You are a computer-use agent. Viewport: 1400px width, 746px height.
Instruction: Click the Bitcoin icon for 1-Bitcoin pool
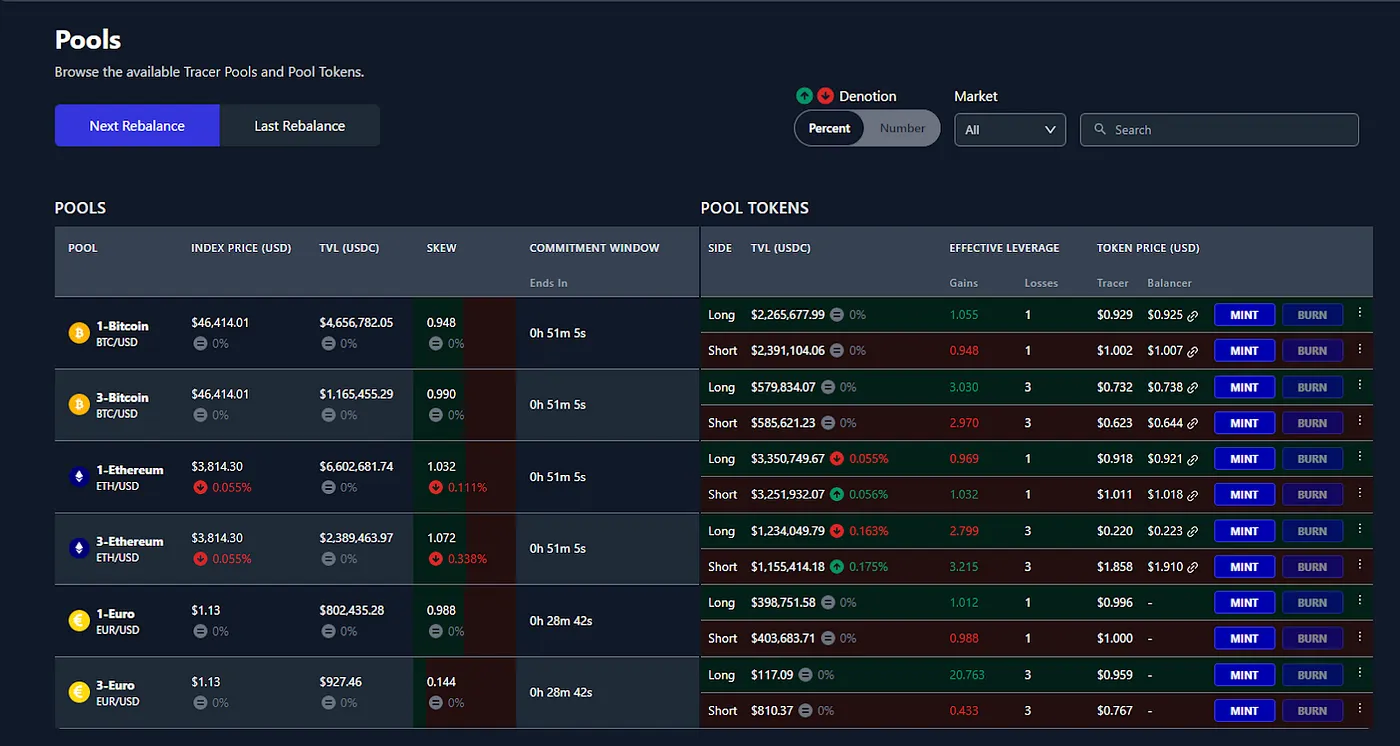[x=79, y=333]
